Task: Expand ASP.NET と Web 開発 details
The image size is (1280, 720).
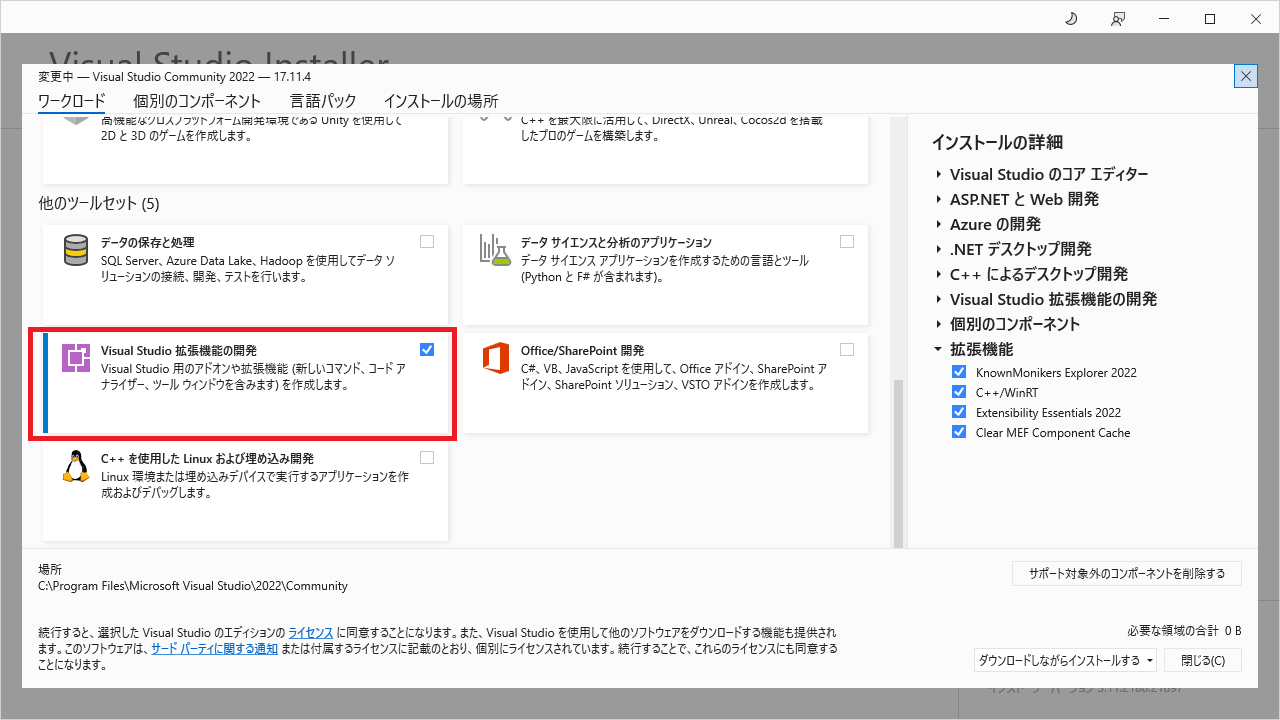Action: (939, 199)
